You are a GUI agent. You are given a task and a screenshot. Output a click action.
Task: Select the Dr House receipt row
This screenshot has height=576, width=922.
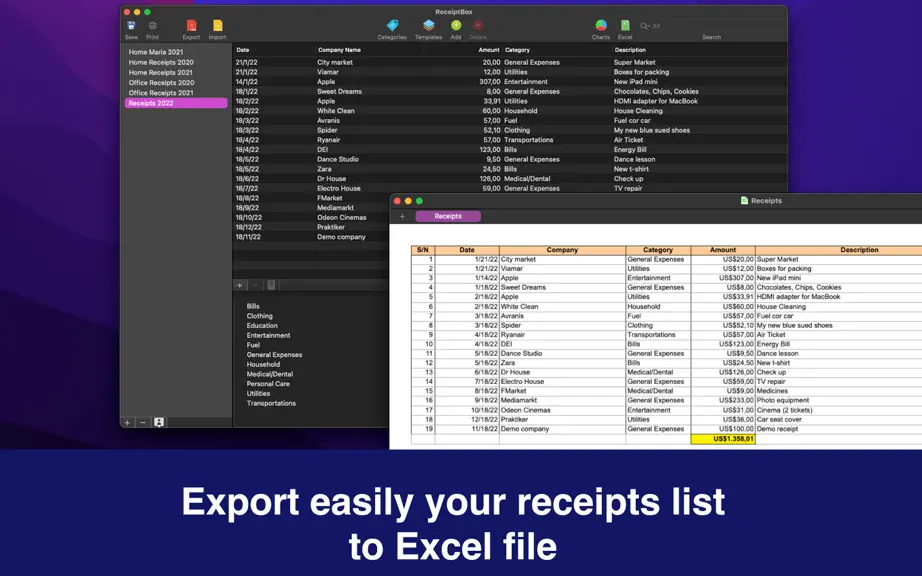(x=509, y=179)
